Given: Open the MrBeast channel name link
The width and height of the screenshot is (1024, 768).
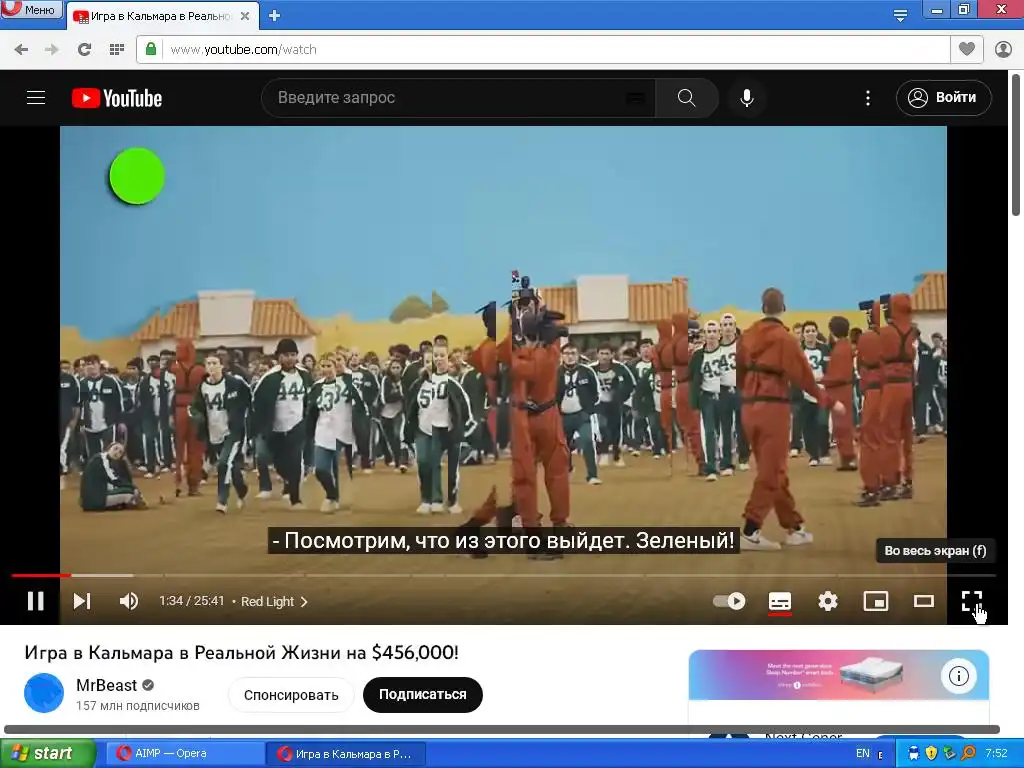Looking at the screenshot, I should [106, 685].
